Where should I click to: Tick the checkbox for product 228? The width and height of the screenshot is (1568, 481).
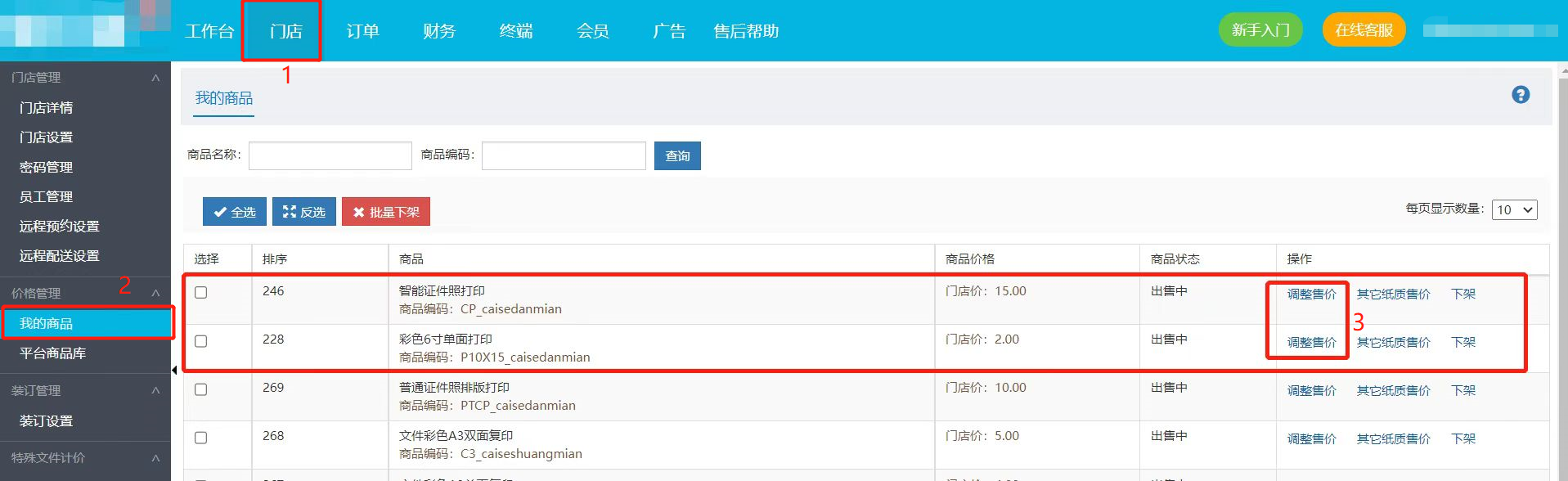click(201, 341)
